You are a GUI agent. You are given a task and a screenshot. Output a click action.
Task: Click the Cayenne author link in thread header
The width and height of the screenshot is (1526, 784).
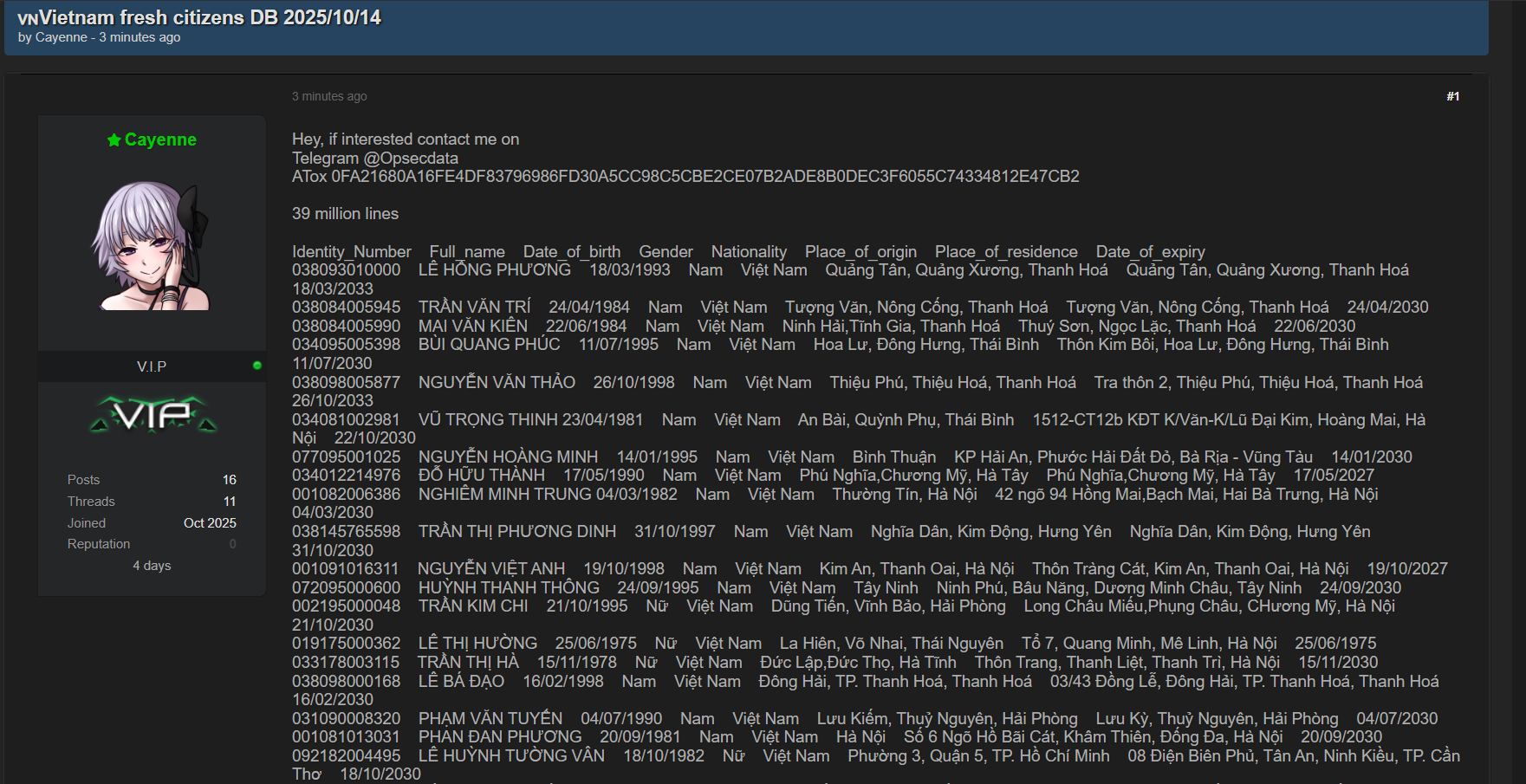61,37
